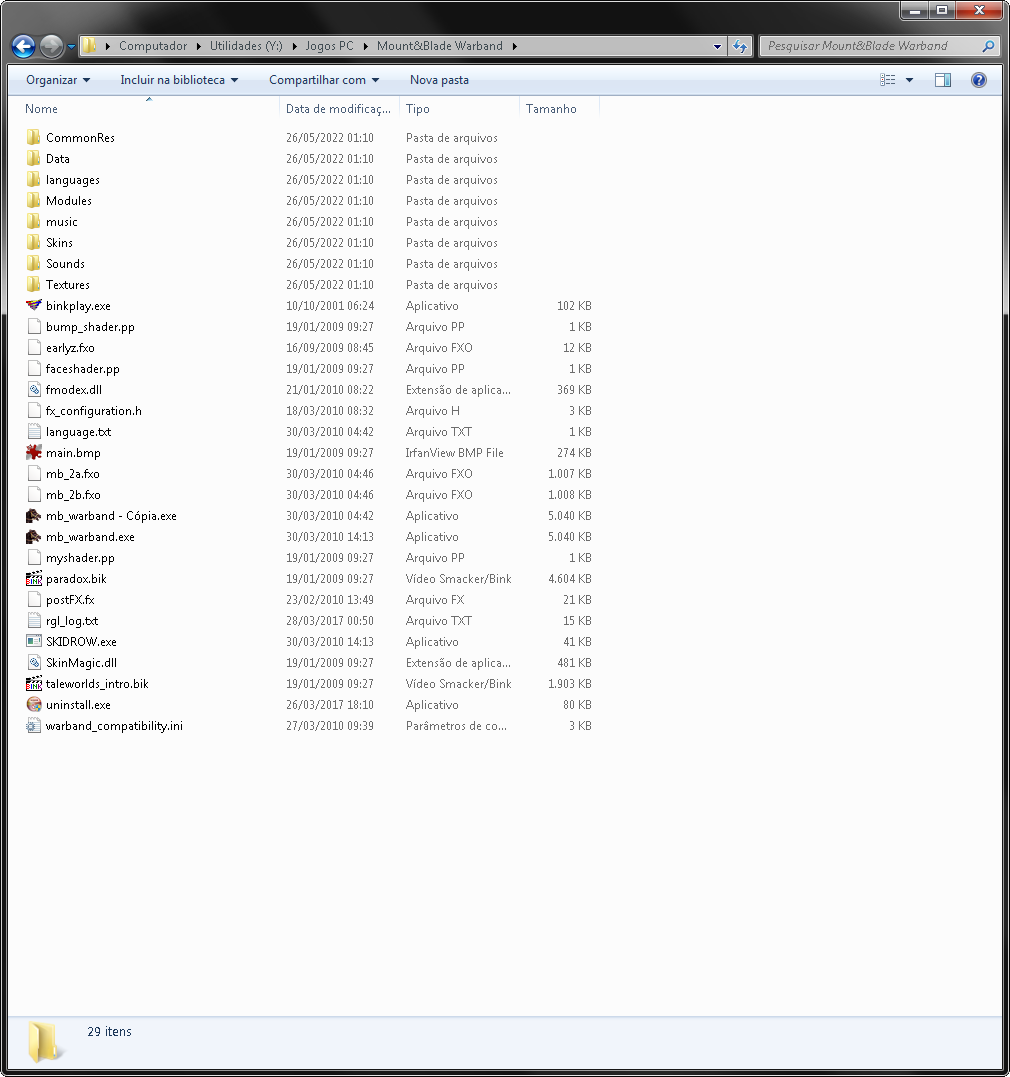Open the address bar history dropdown arrow
The image size is (1010, 1077).
(x=717, y=47)
